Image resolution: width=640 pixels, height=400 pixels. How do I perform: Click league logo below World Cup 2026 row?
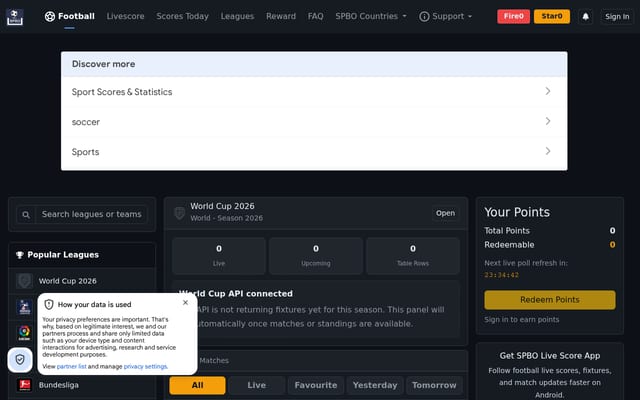click(24, 307)
